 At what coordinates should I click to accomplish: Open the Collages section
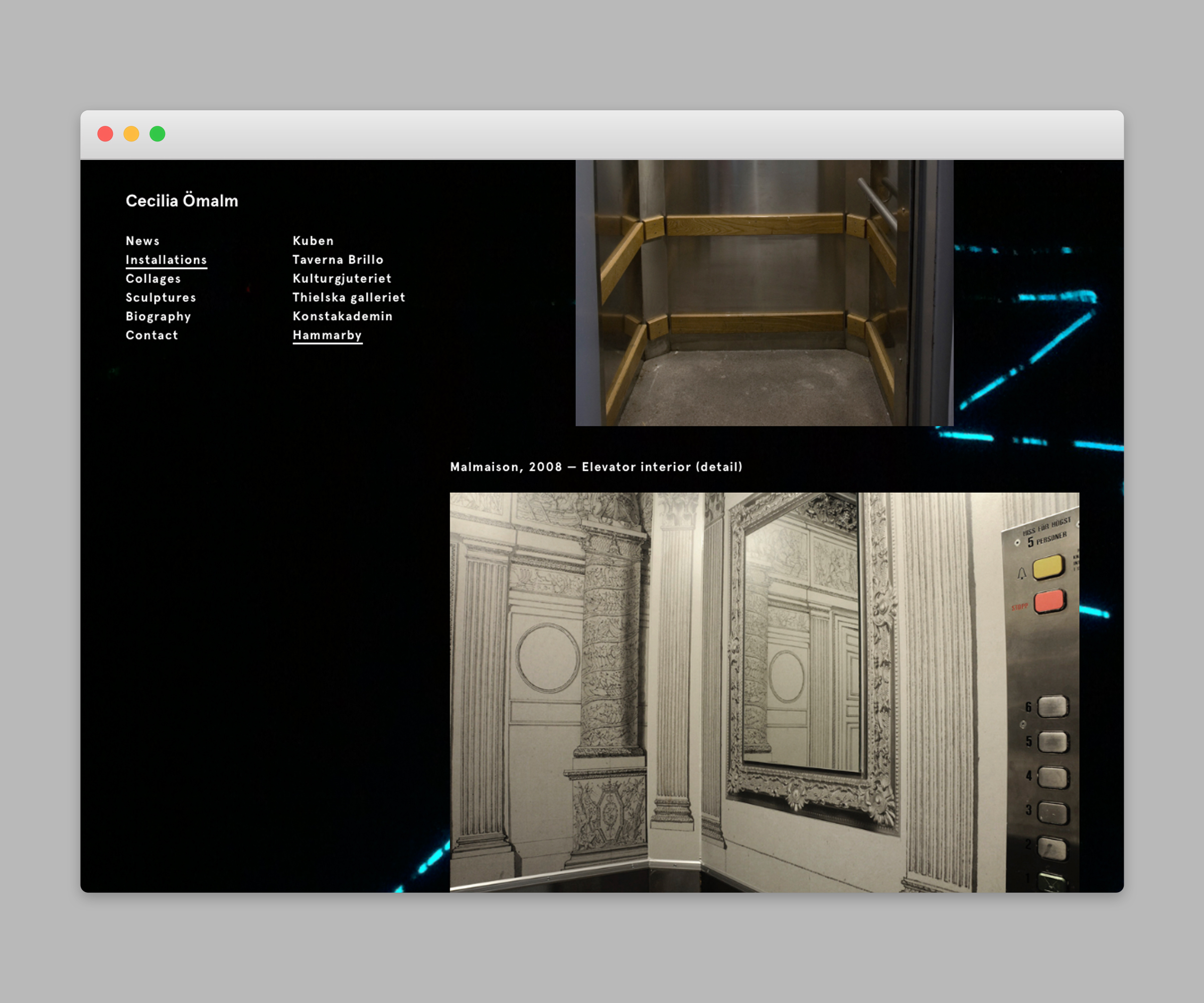[153, 278]
